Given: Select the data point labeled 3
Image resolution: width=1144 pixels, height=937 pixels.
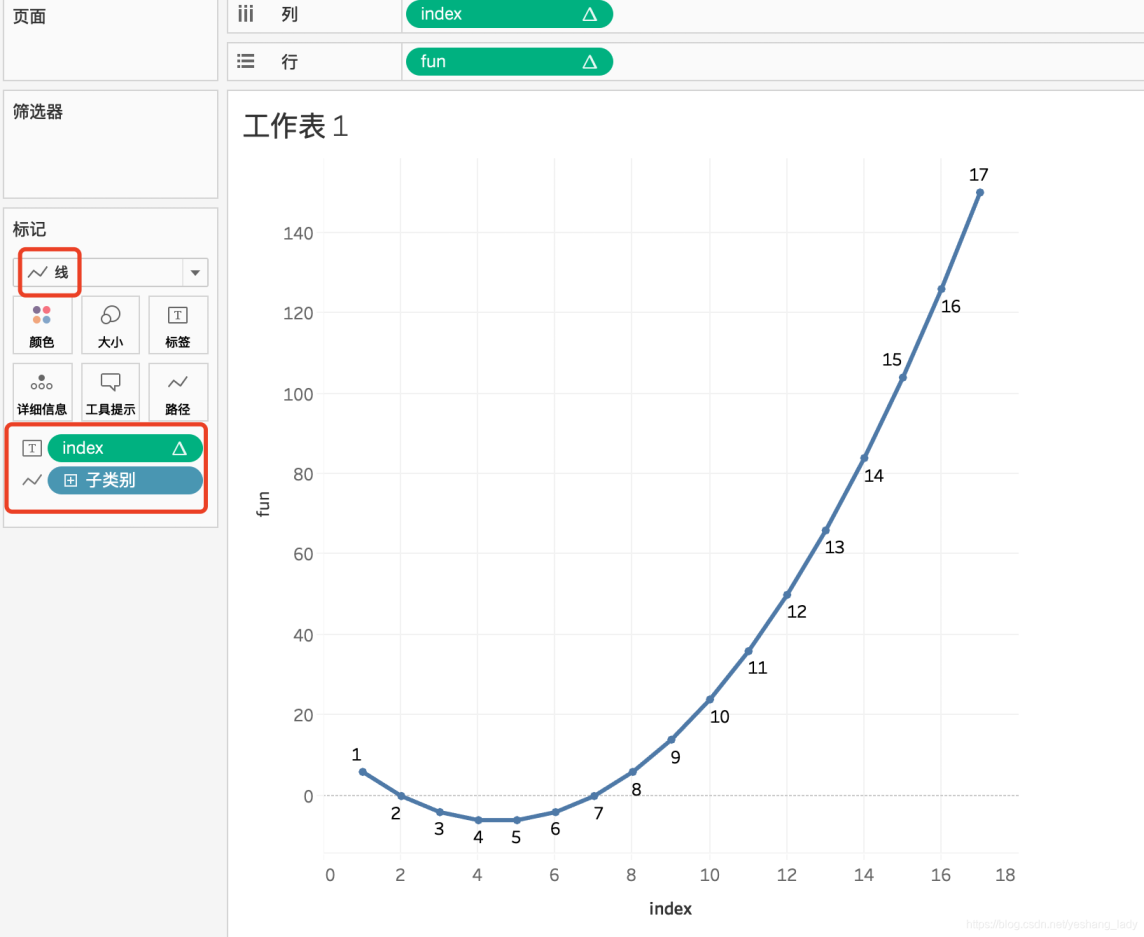Looking at the screenshot, I should click(440, 812).
